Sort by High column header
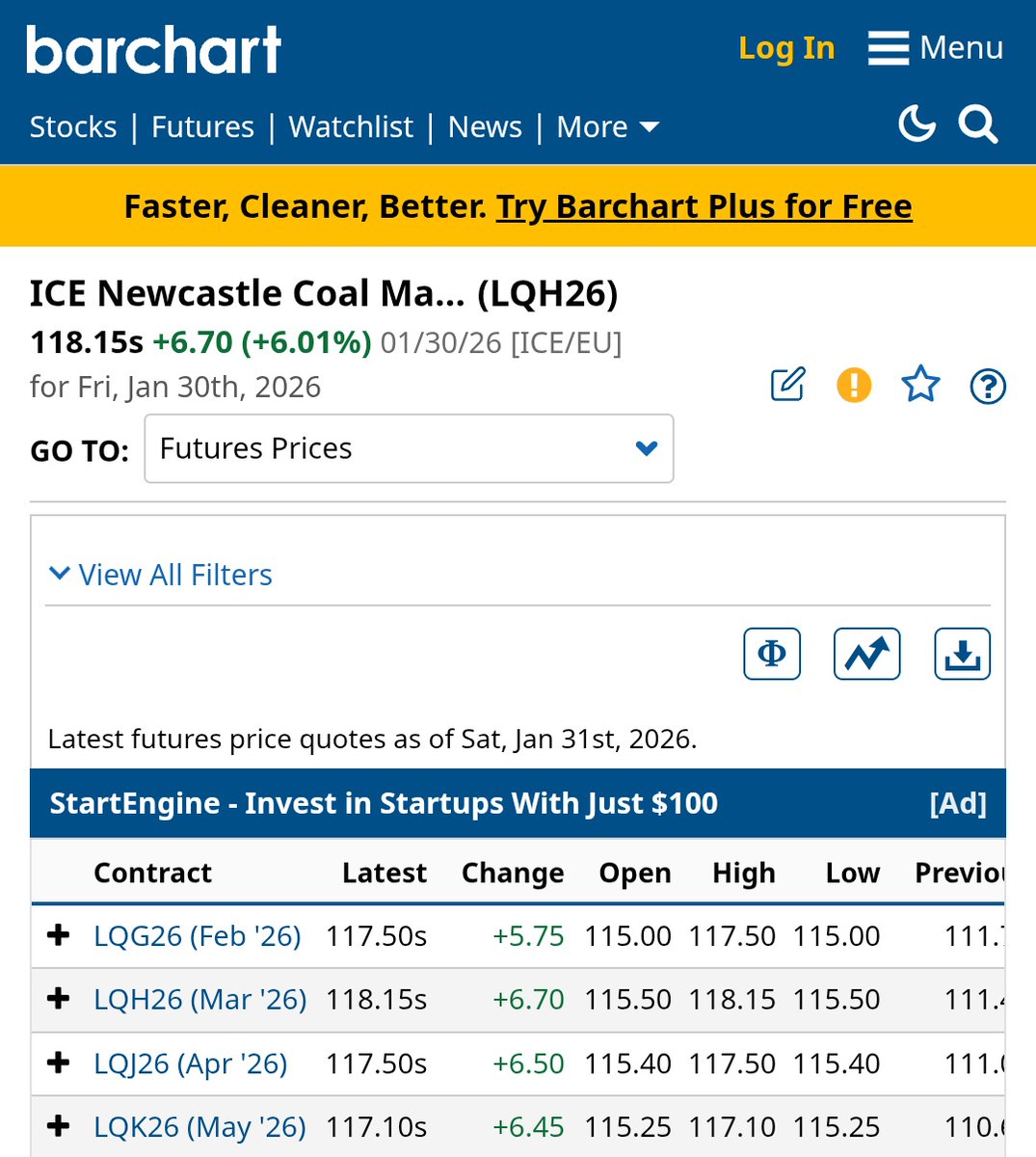 pos(744,873)
